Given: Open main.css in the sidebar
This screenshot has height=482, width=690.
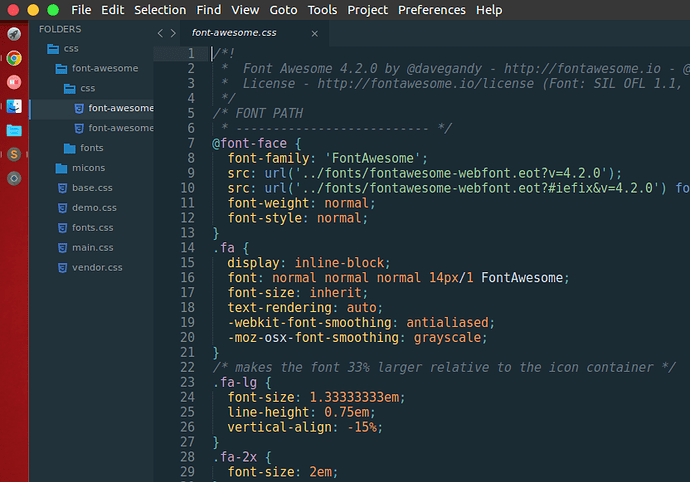Looking at the screenshot, I should point(92,247).
